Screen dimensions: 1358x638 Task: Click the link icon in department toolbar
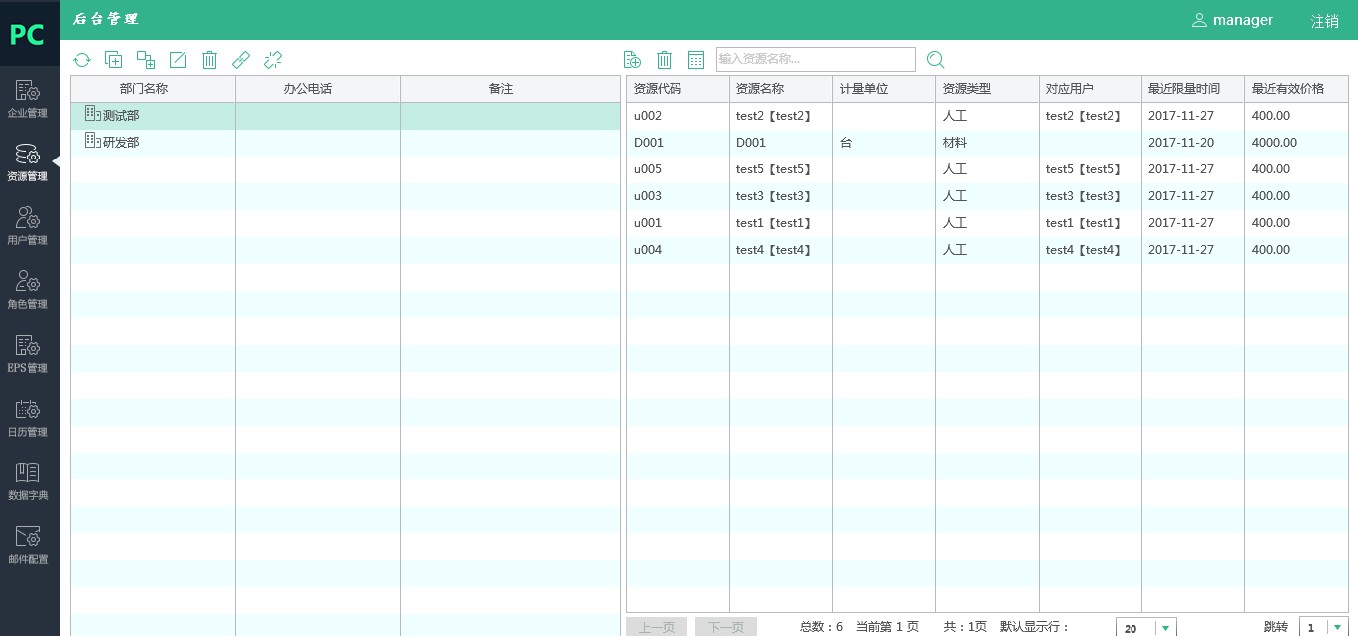coord(241,60)
